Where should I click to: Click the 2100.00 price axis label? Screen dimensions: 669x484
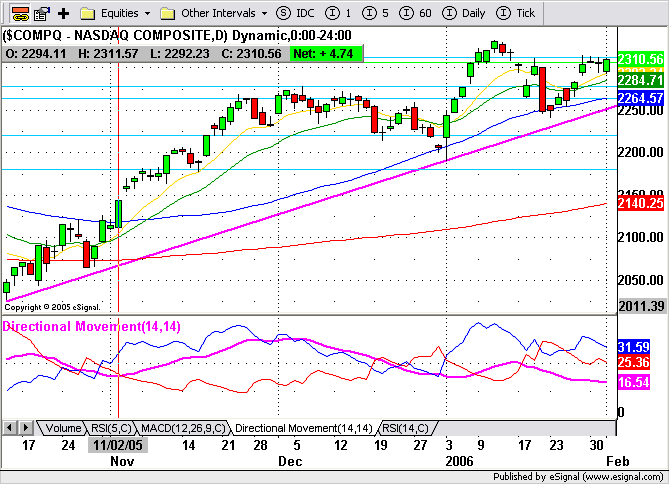[641, 237]
